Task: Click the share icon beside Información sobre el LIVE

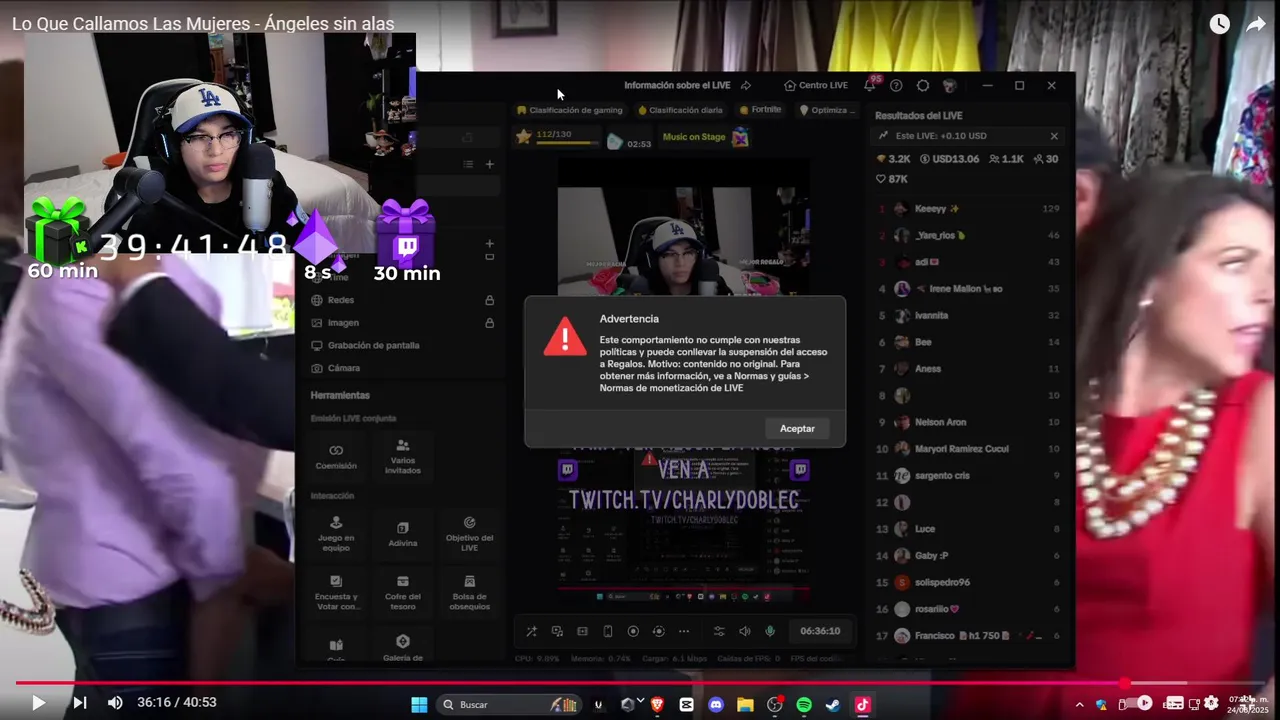Action: click(x=746, y=86)
